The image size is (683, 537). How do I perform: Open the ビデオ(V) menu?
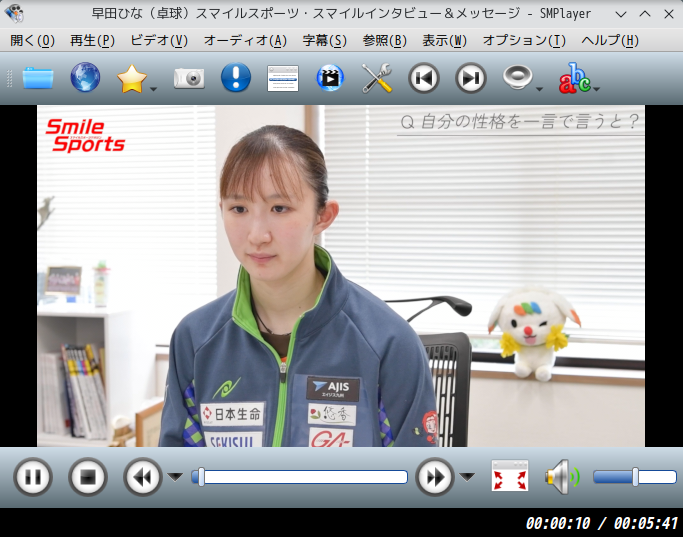tap(159, 41)
